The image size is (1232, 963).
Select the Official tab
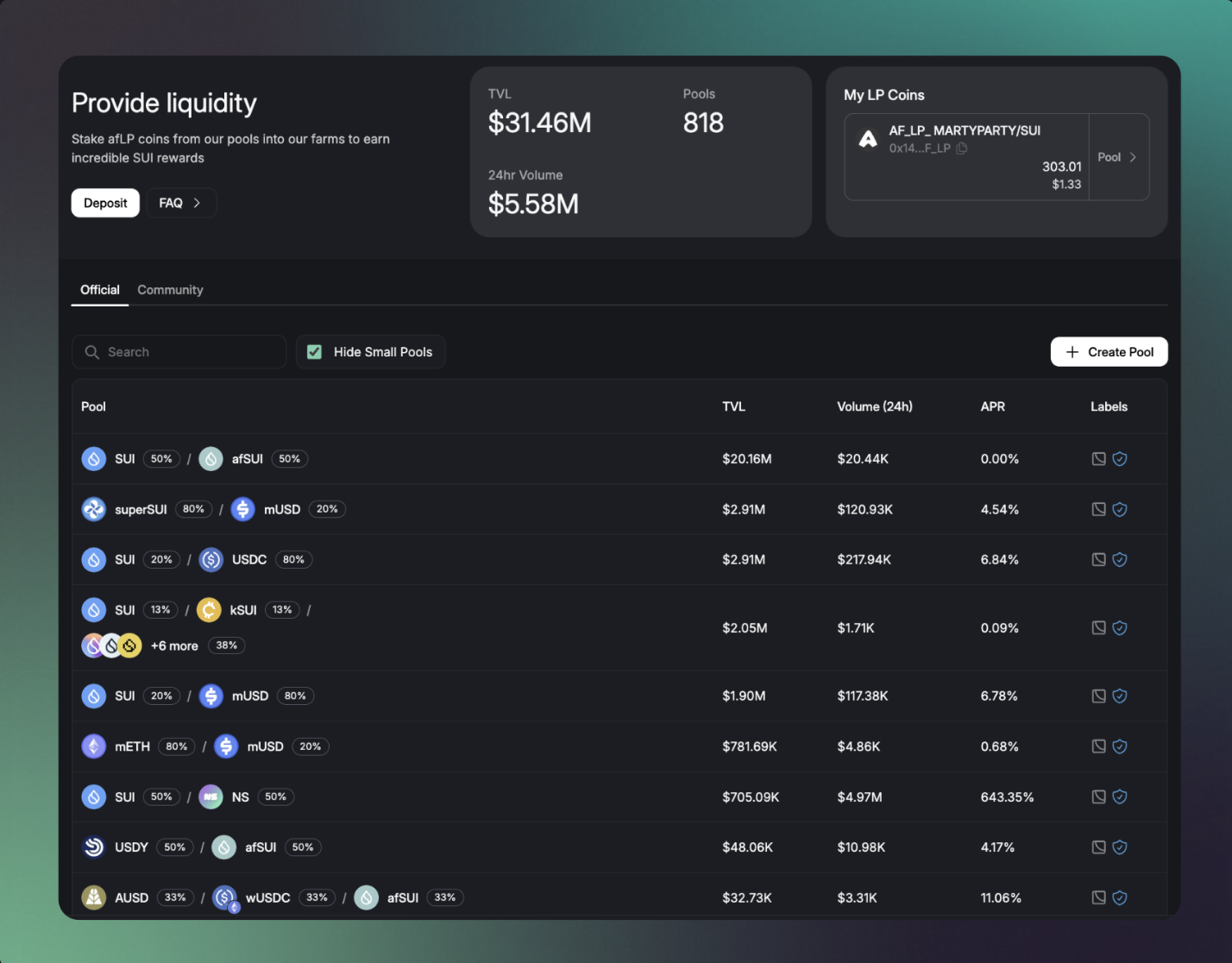pos(100,290)
